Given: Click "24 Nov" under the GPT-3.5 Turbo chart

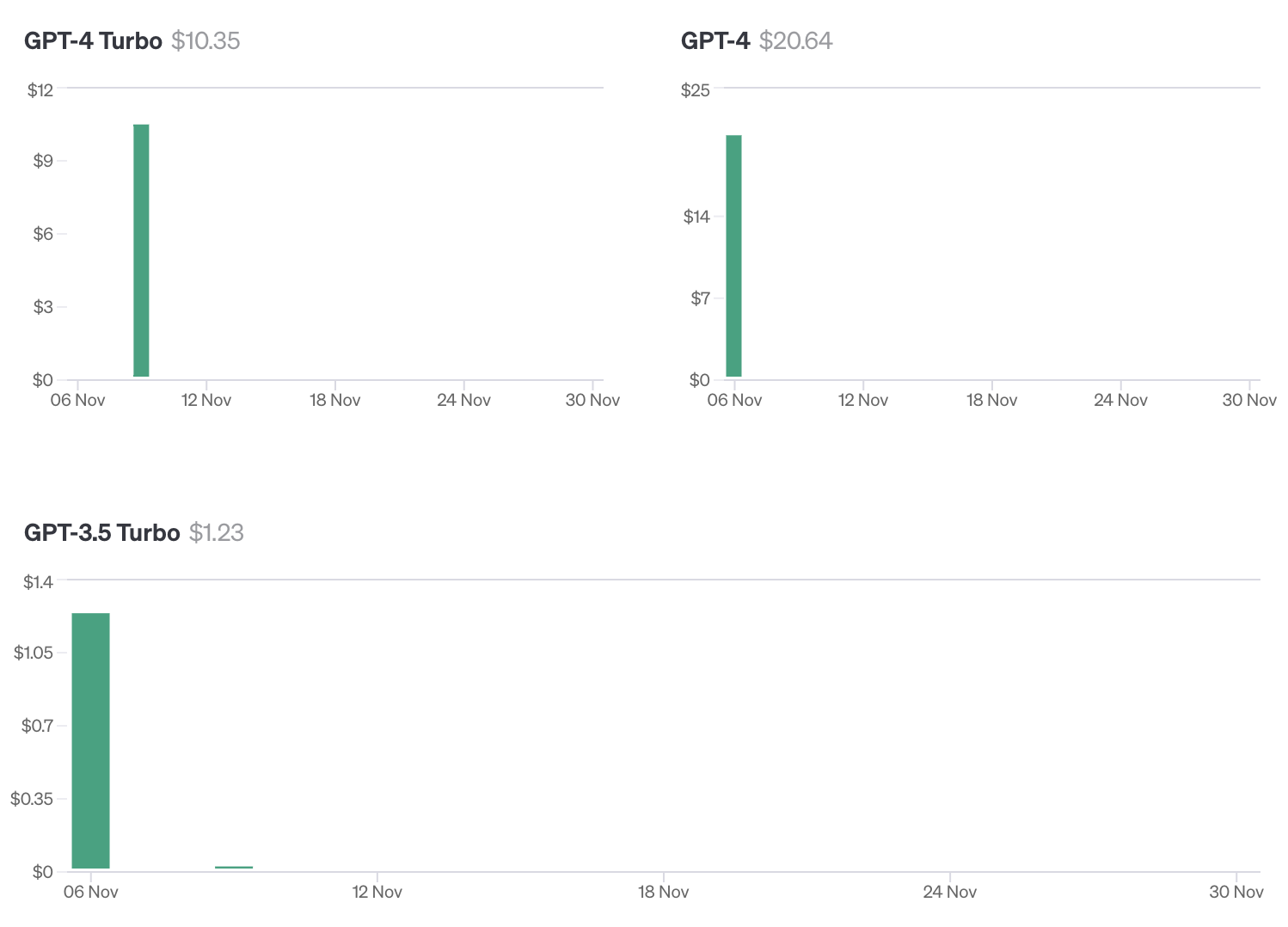Looking at the screenshot, I should 949,892.
